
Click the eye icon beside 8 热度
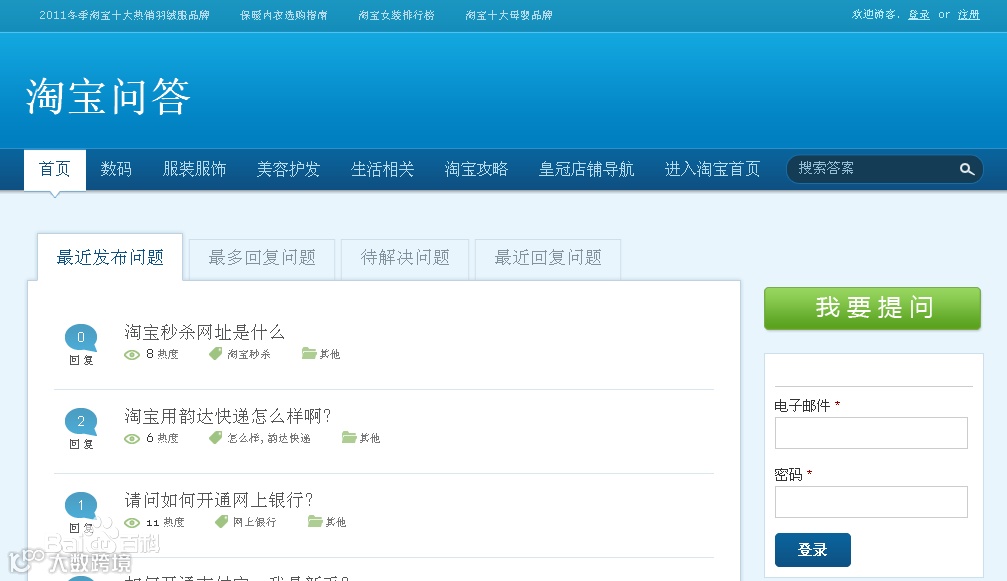point(132,355)
